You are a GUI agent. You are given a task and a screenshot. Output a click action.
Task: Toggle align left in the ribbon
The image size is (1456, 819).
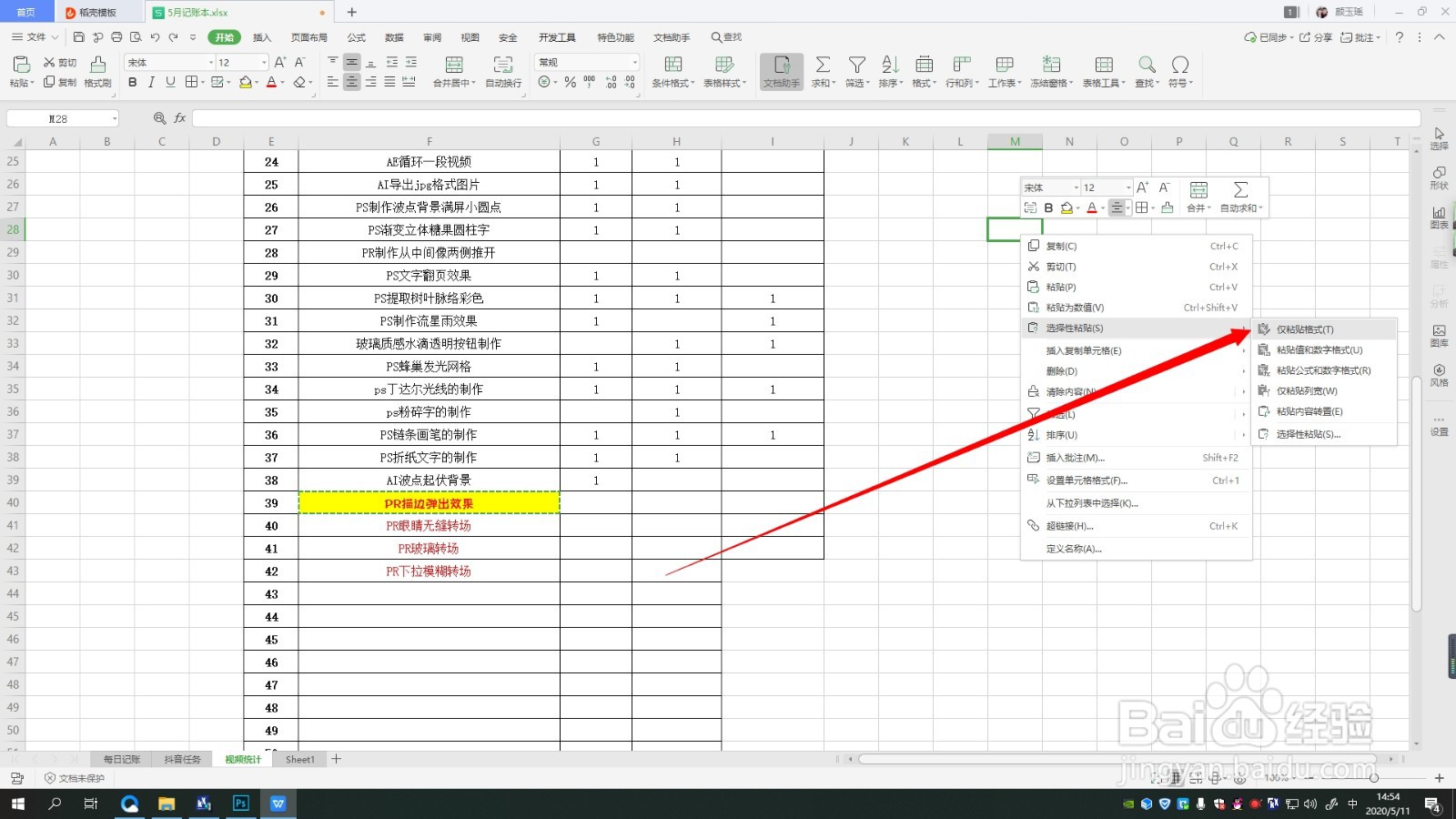pyautogui.click(x=332, y=82)
